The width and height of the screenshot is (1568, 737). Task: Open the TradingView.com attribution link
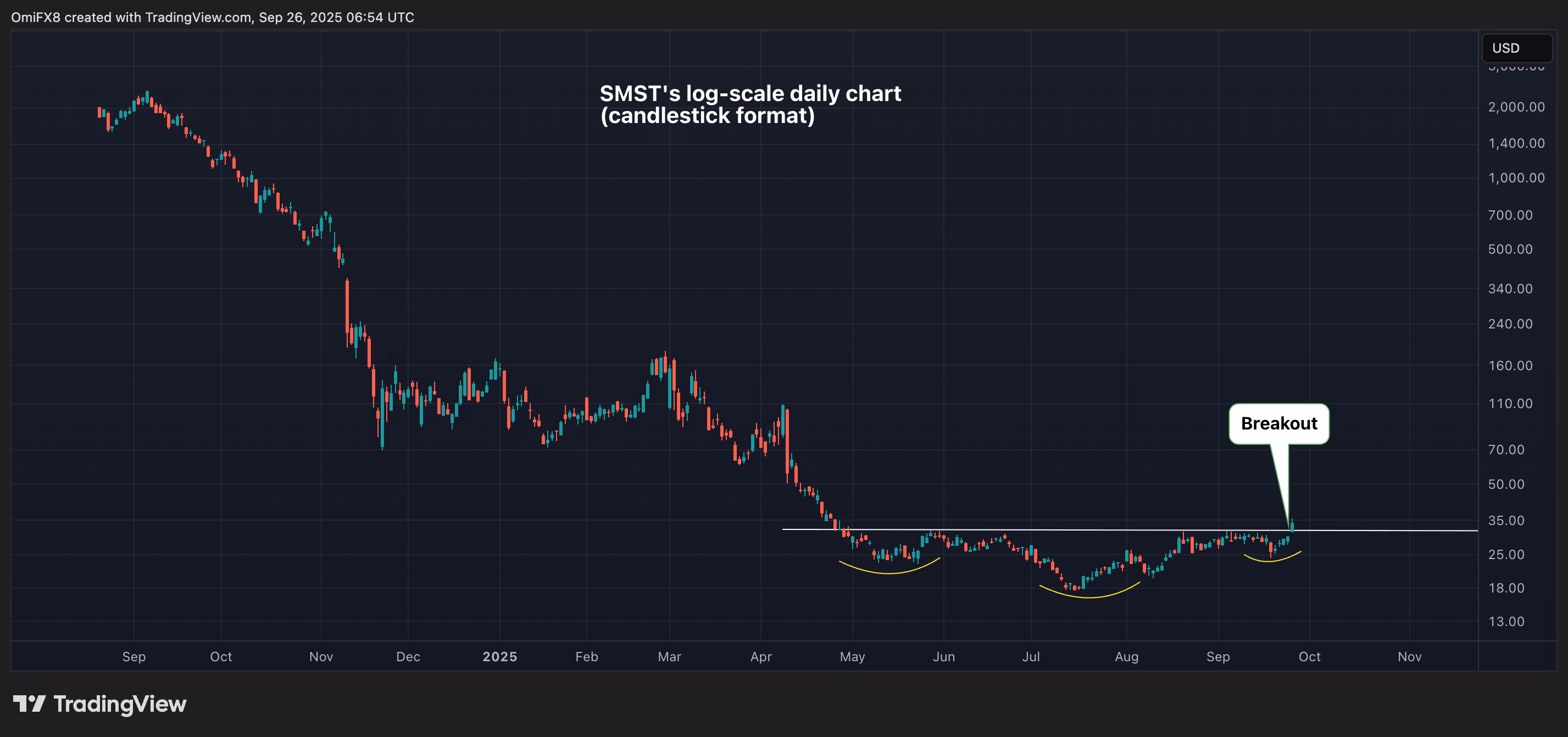tap(196, 17)
